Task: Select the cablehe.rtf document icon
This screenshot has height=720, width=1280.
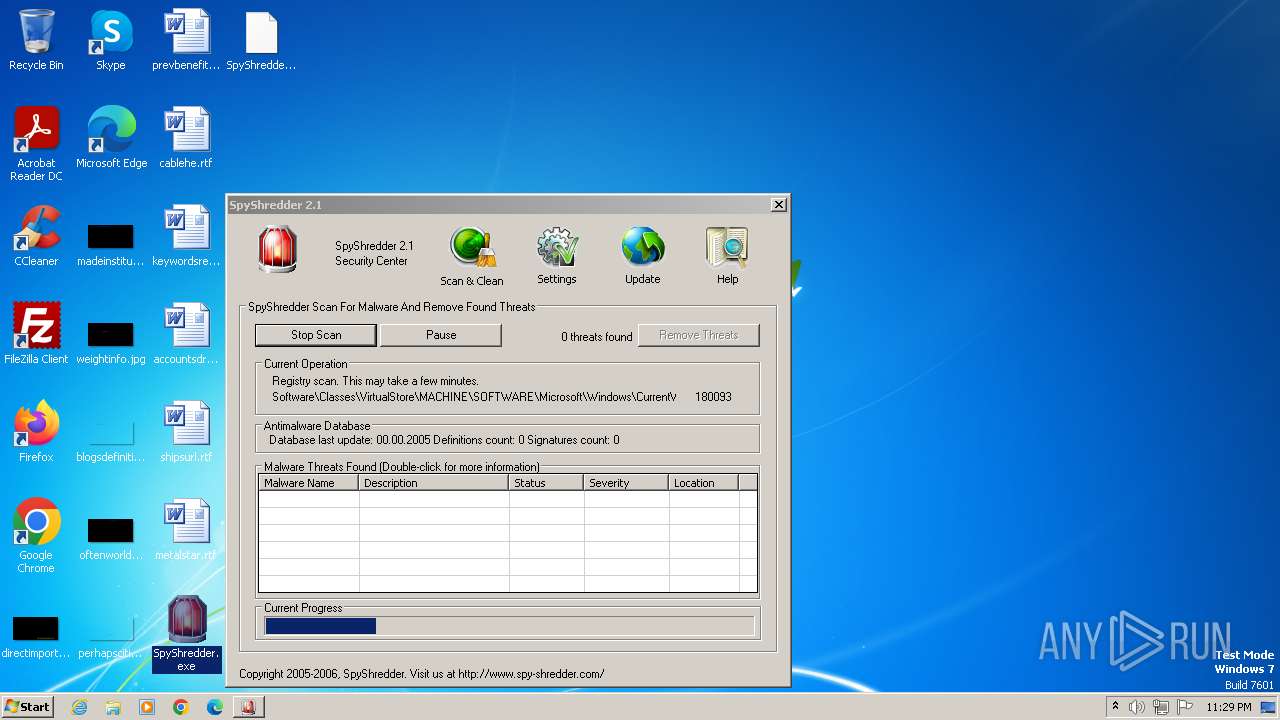Action: click(x=186, y=138)
